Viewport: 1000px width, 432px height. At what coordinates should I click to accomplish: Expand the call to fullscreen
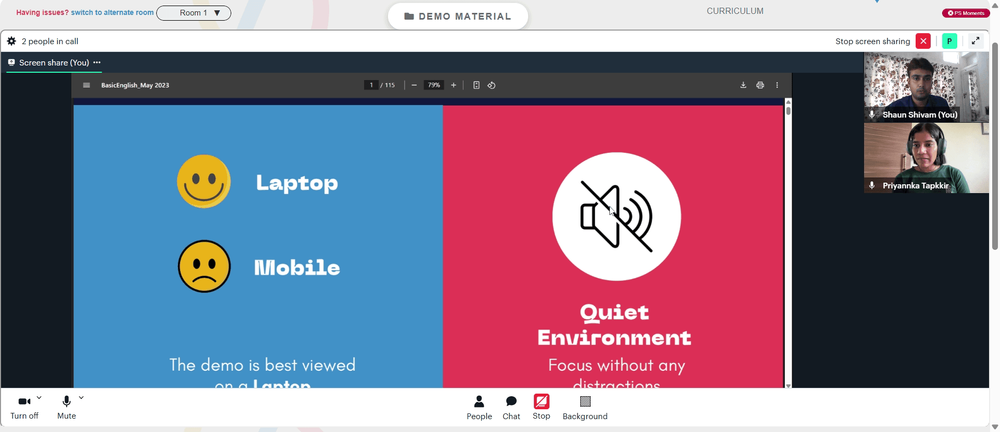tap(975, 41)
